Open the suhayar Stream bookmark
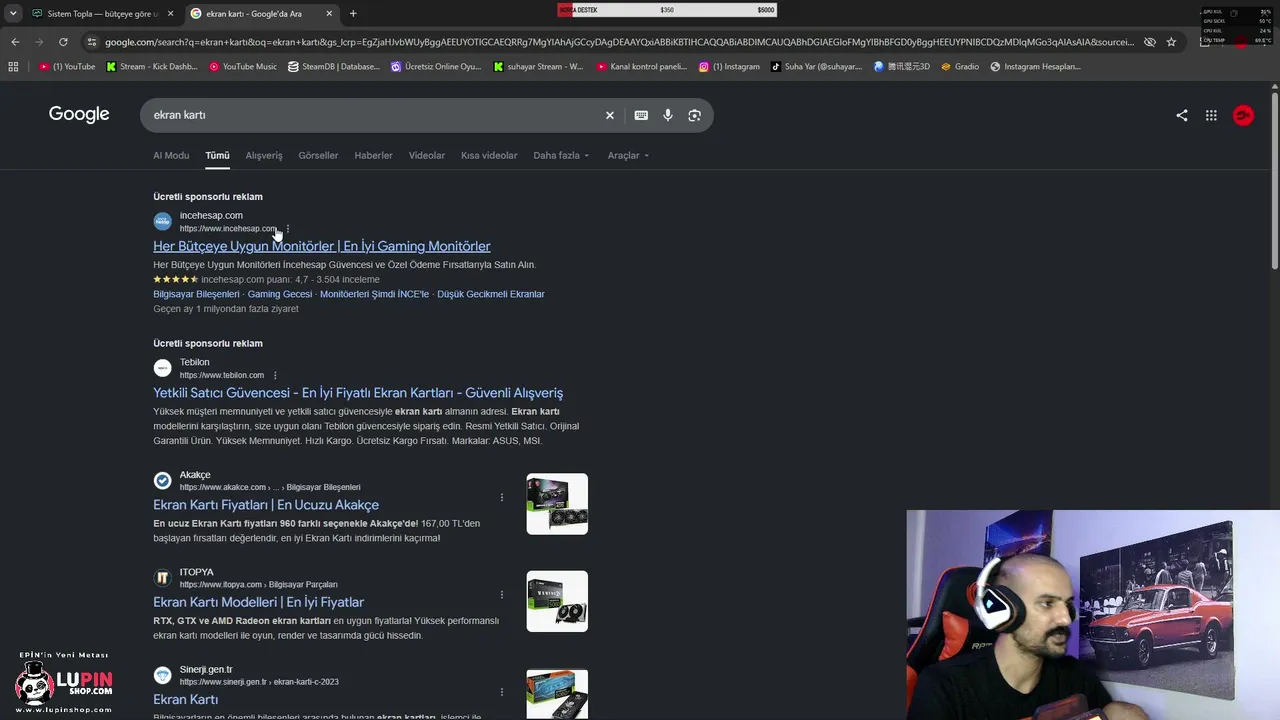The width and height of the screenshot is (1280, 720). point(538,67)
